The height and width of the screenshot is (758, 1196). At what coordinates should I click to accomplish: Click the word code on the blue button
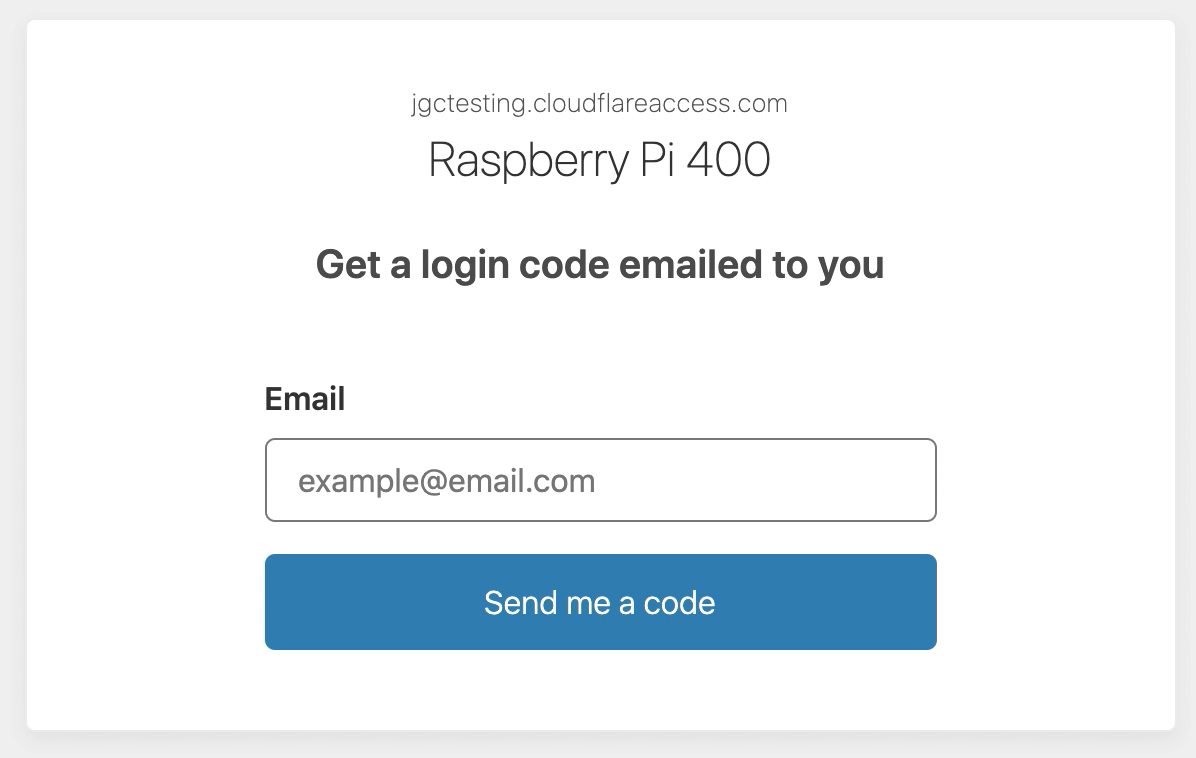click(x=679, y=603)
